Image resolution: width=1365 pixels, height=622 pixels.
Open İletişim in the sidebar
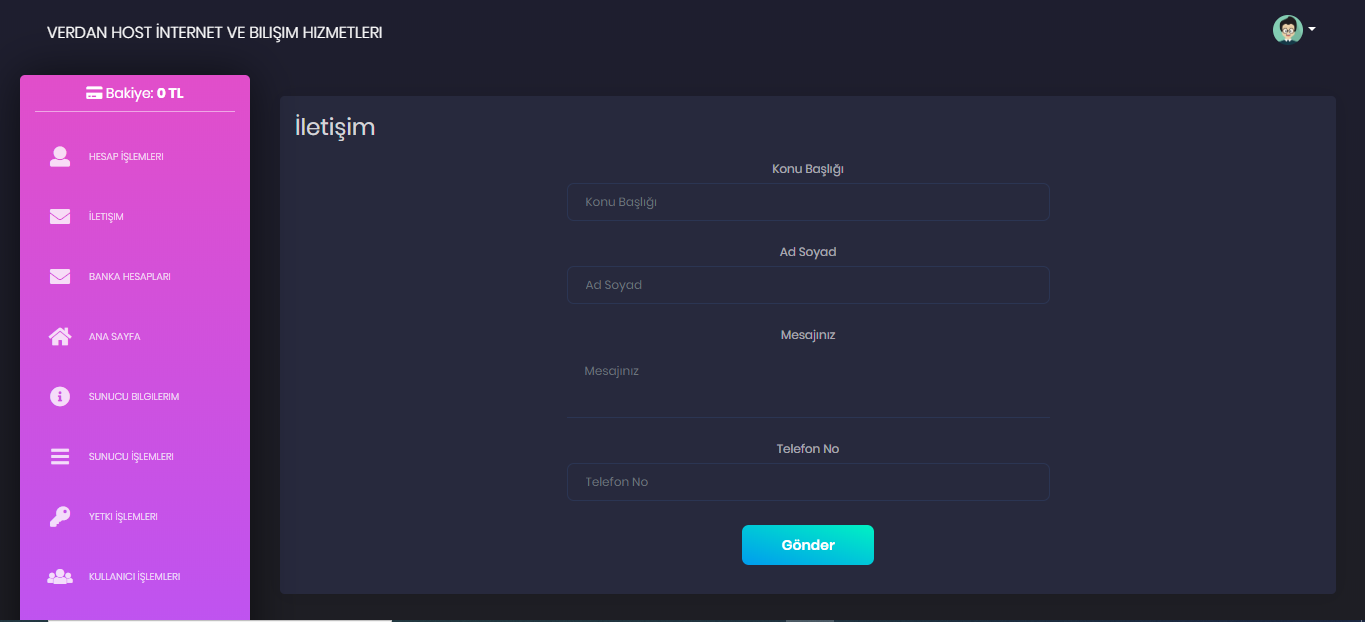tap(135, 217)
